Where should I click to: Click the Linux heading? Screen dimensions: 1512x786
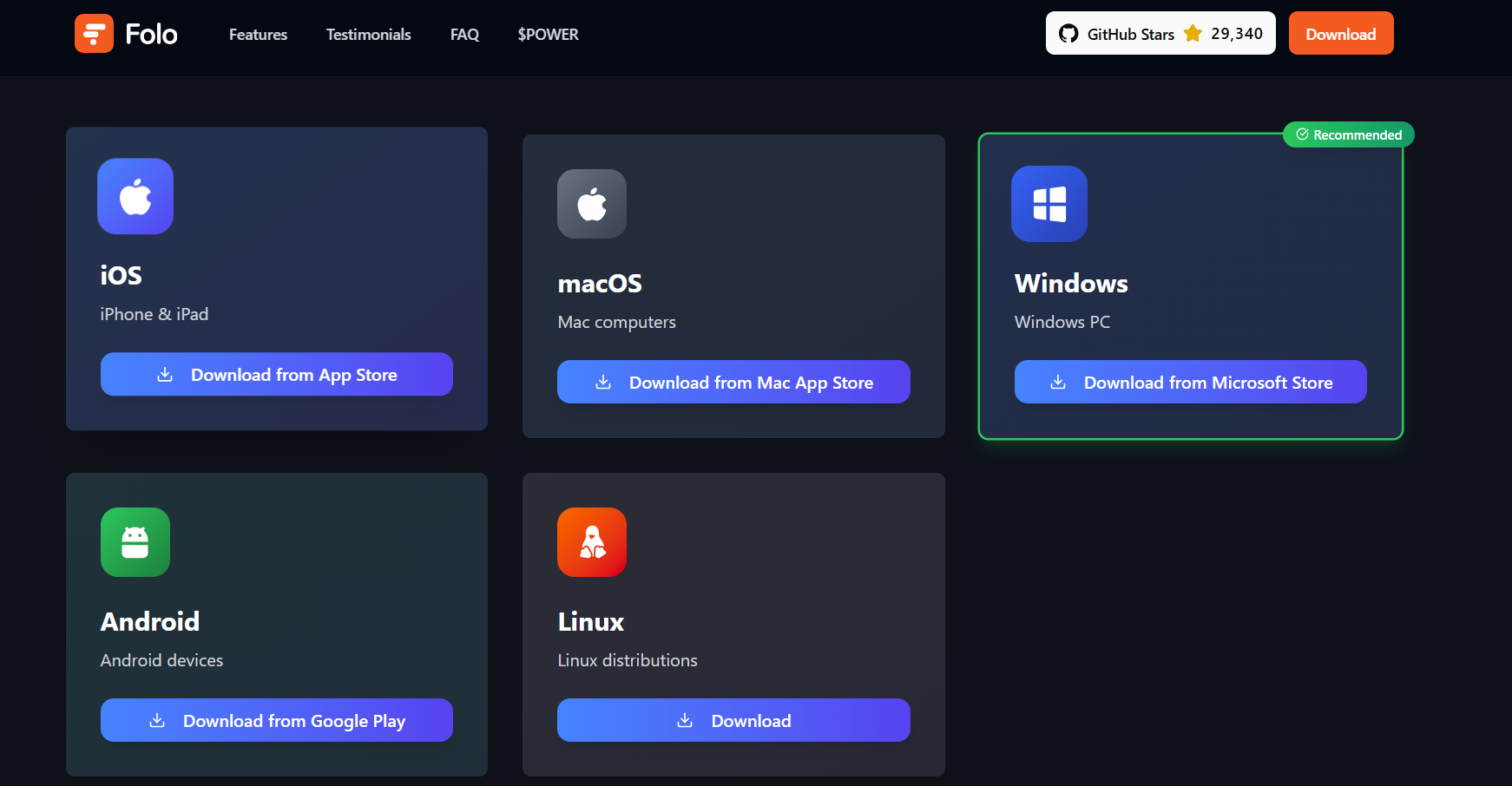[591, 622]
